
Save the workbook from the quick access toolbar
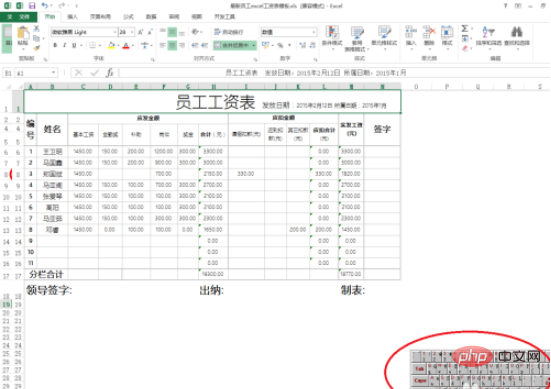point(32,6)
